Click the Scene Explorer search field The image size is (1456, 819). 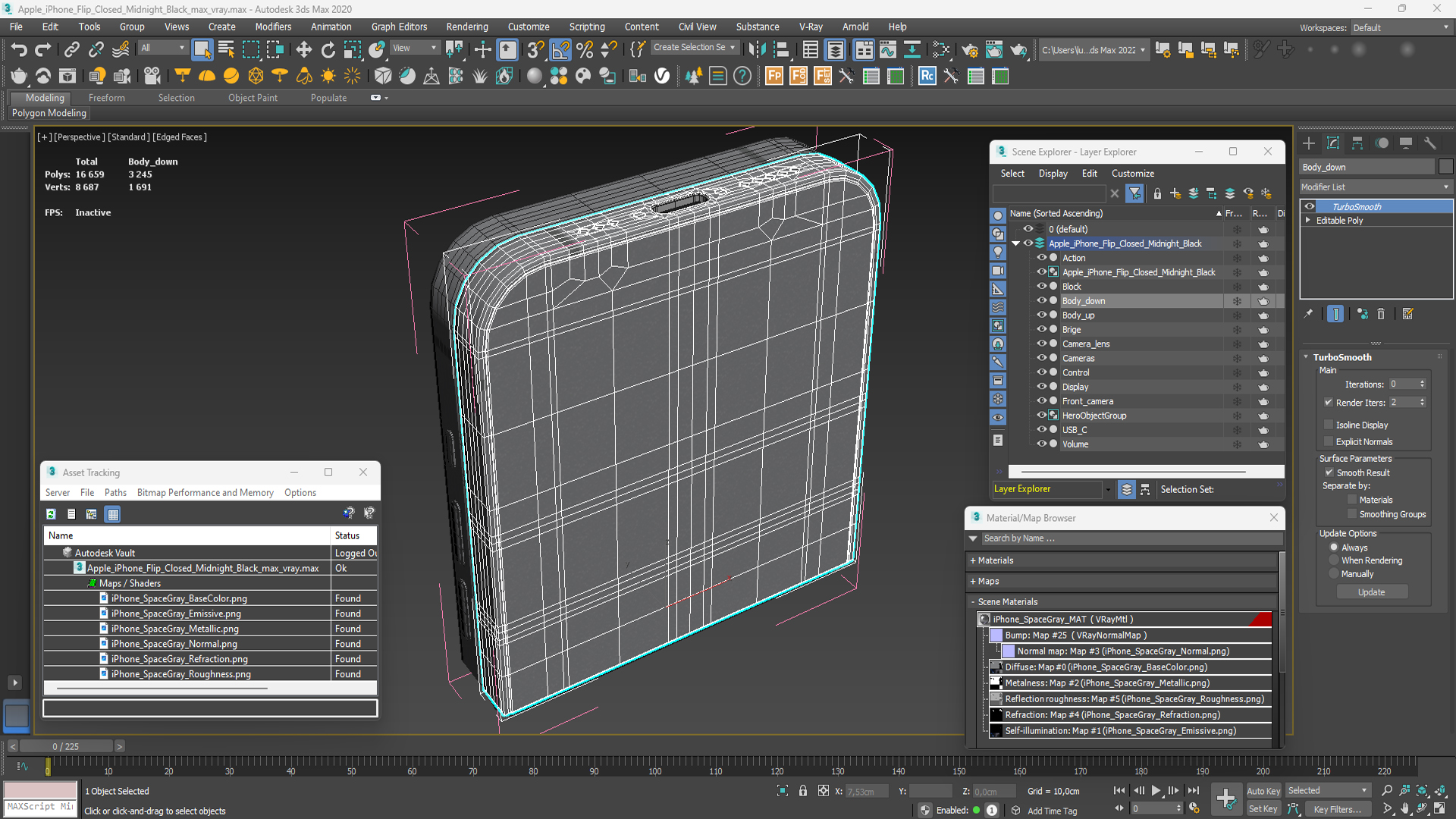click(1050, 193)
